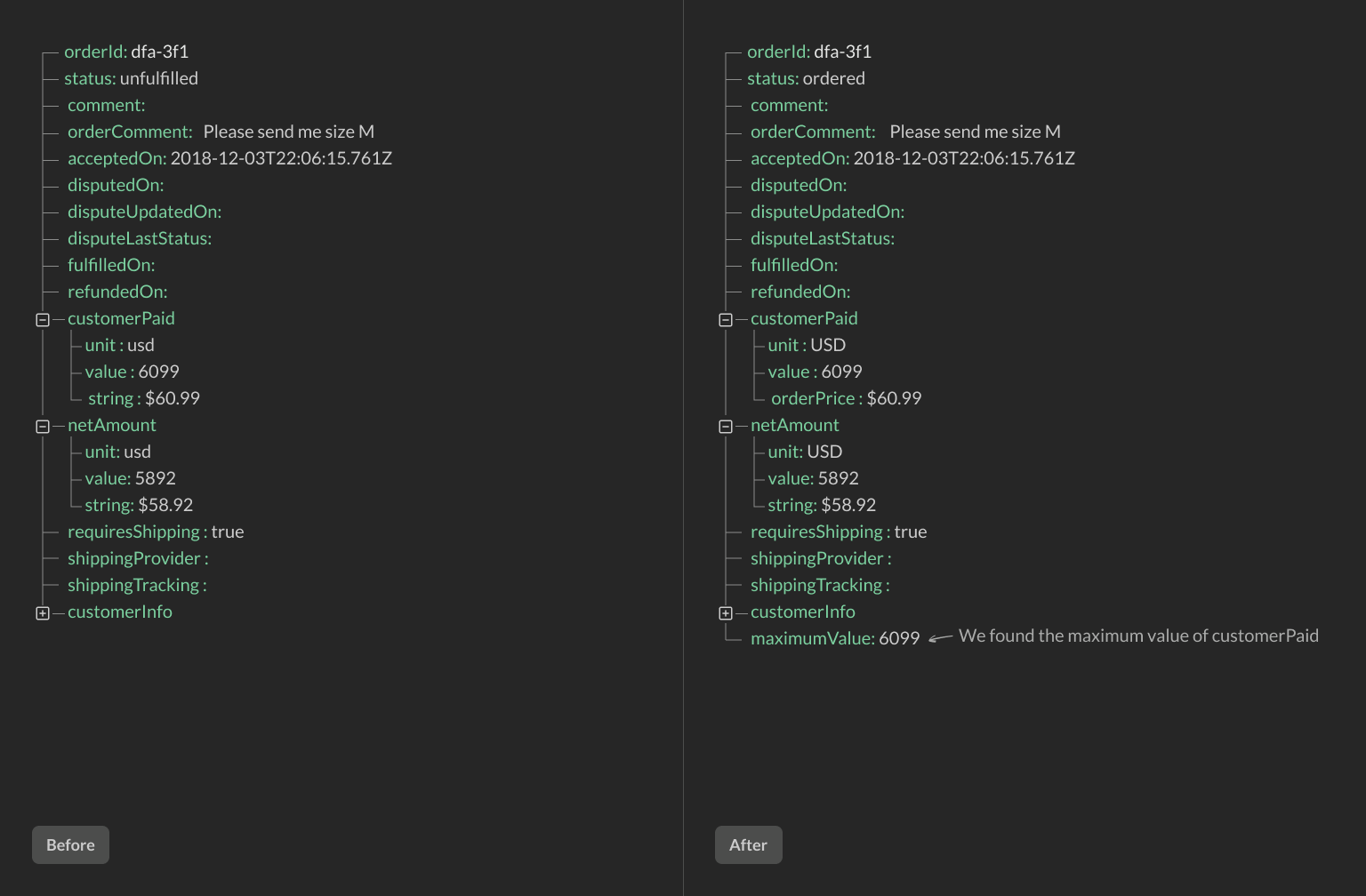Collapse customerPaid node in After tree
Screen dimensions: 1366x896
click(726, 320)
